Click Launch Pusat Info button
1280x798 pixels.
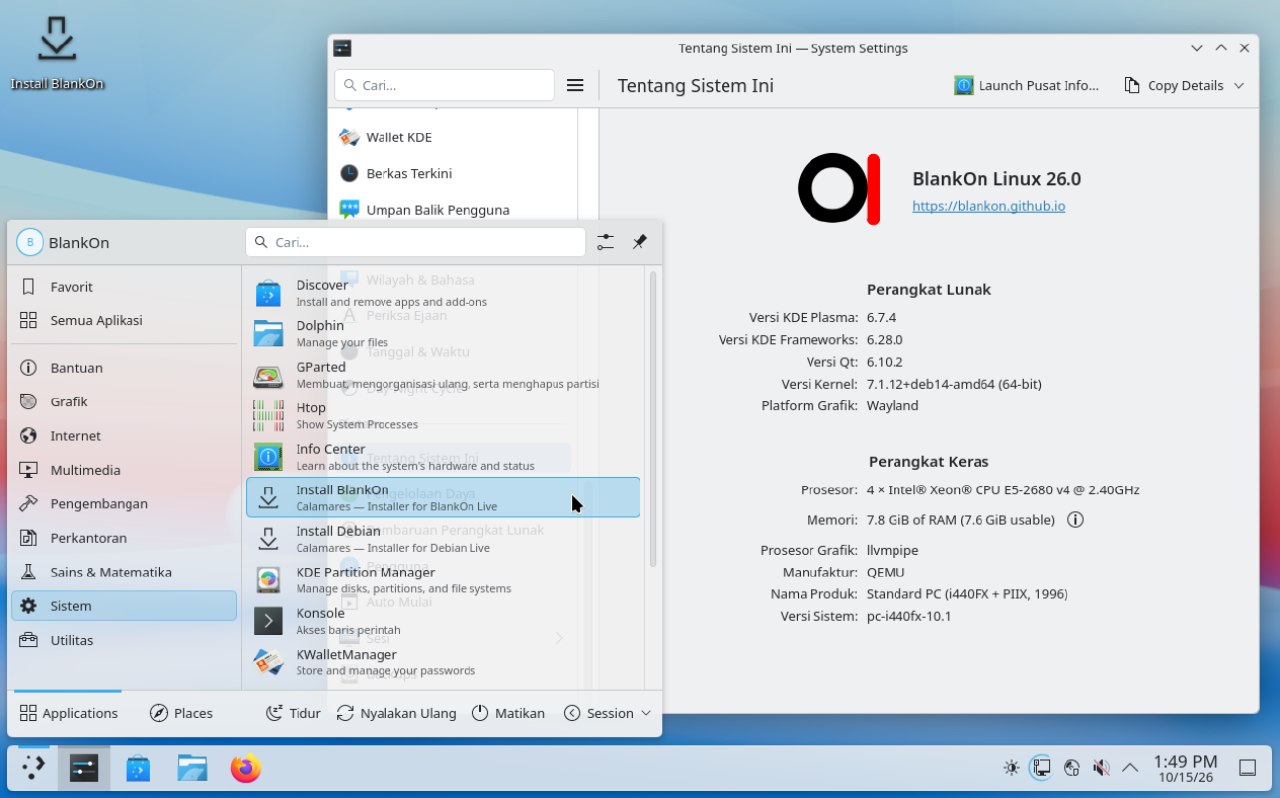[1027, 86]
